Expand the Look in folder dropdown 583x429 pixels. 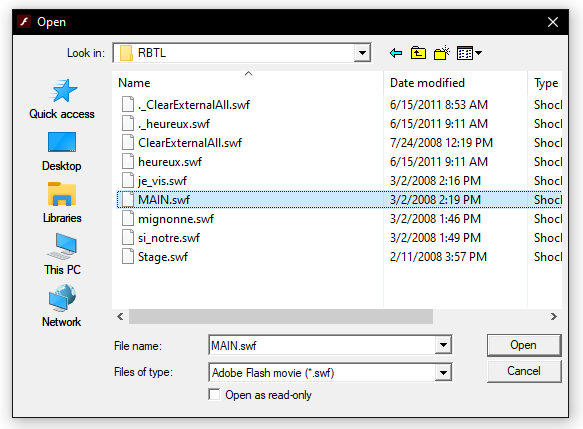362,53
